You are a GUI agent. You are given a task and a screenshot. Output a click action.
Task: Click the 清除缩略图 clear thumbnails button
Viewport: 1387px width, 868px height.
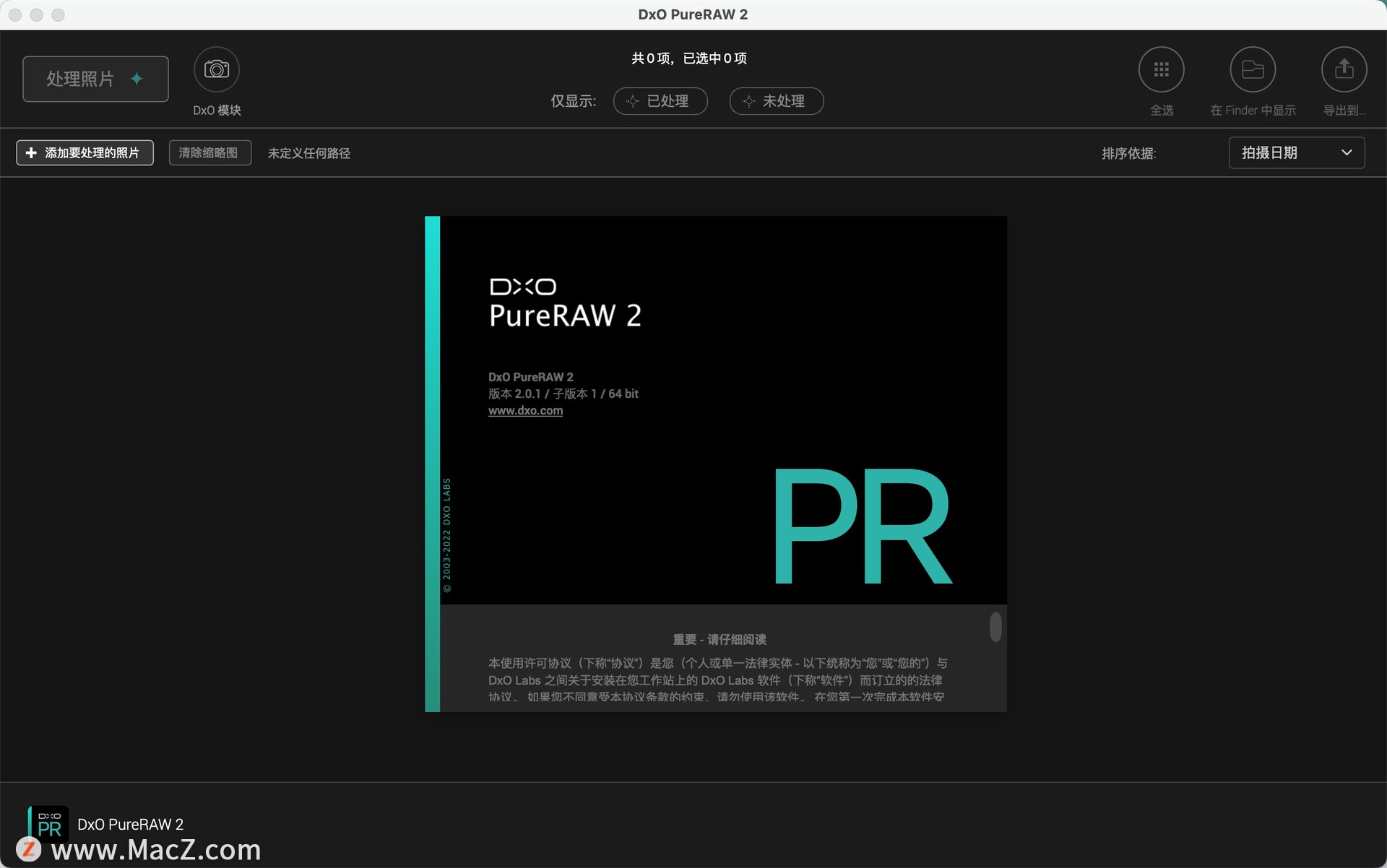click(210, 153)
